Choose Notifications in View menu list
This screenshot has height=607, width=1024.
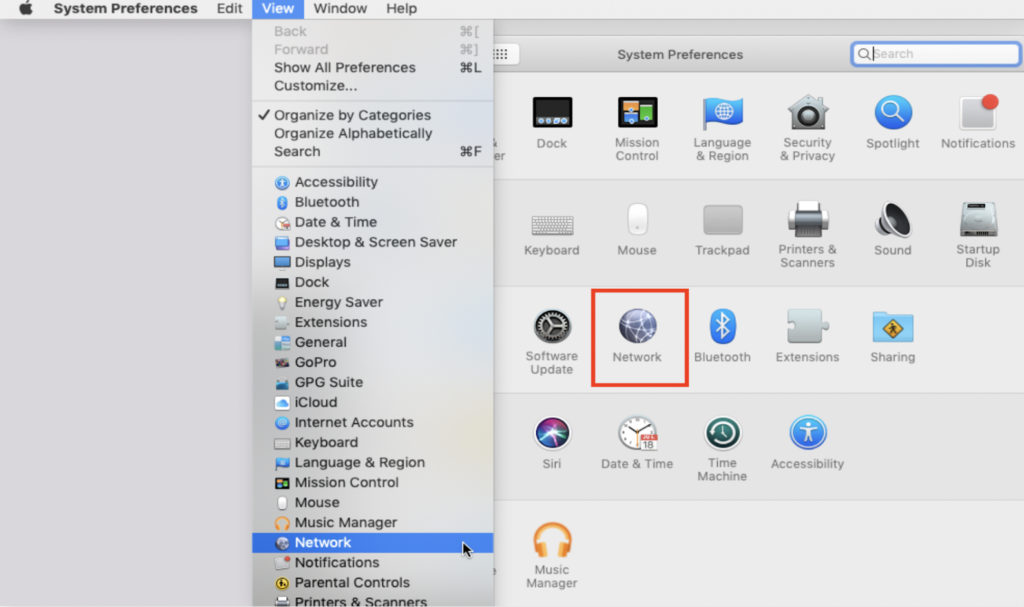373,563
